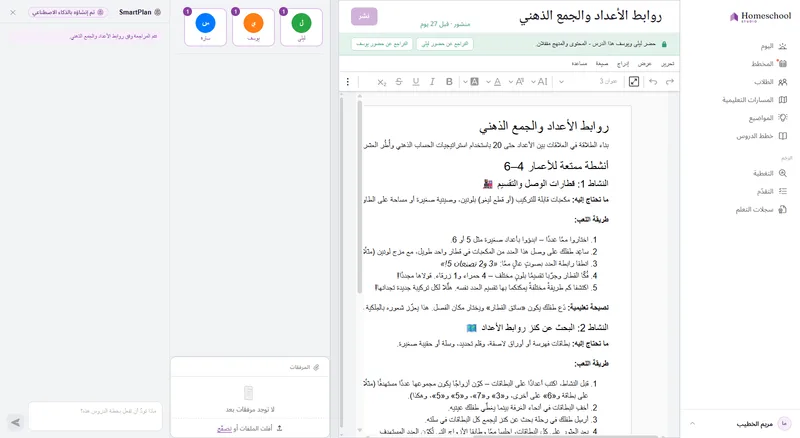Click the المرفقات attachments paperclip header
The image size is (800, 438).
tap(305, 367)
